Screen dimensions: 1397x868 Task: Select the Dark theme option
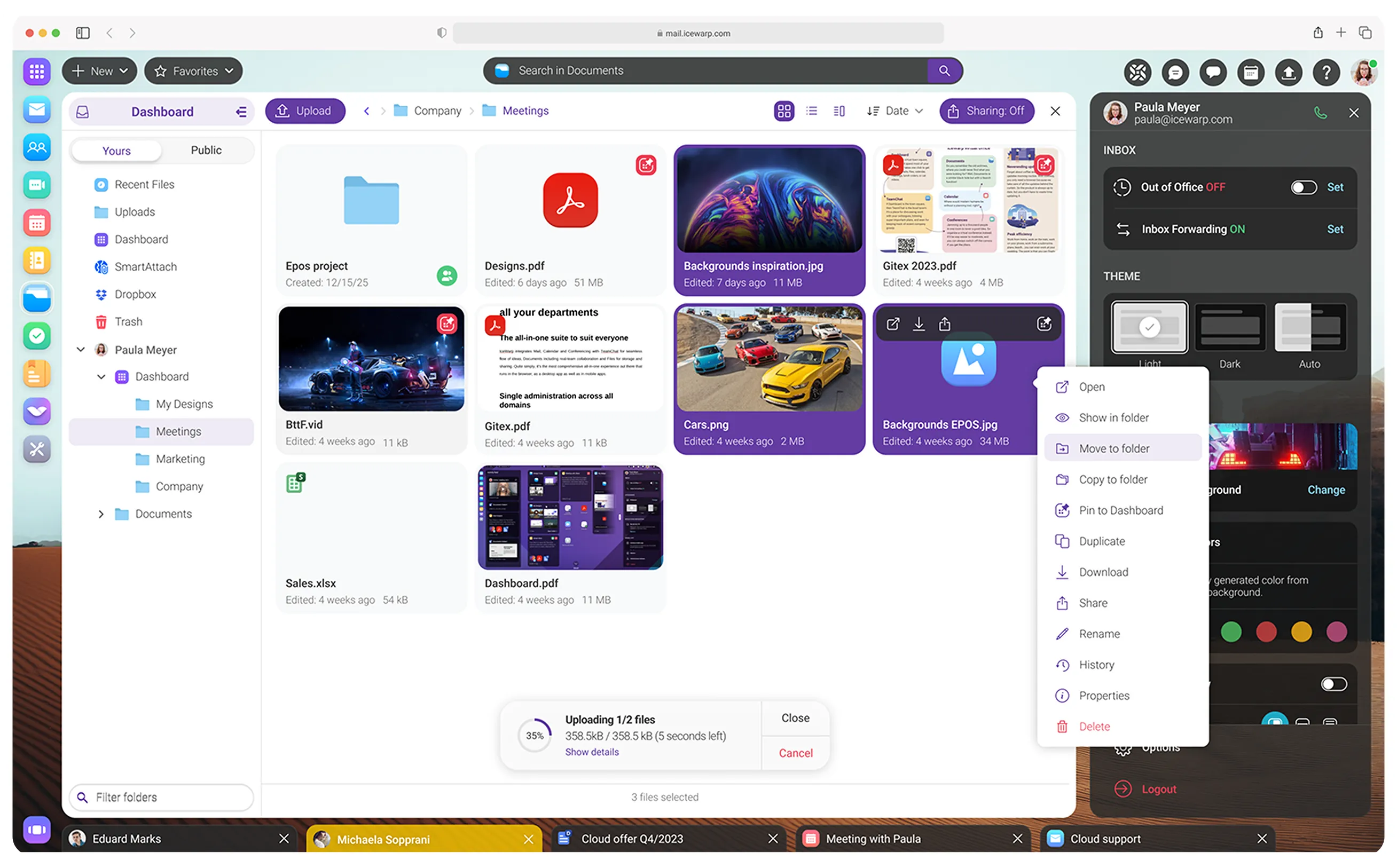[x=1229, y=328]
